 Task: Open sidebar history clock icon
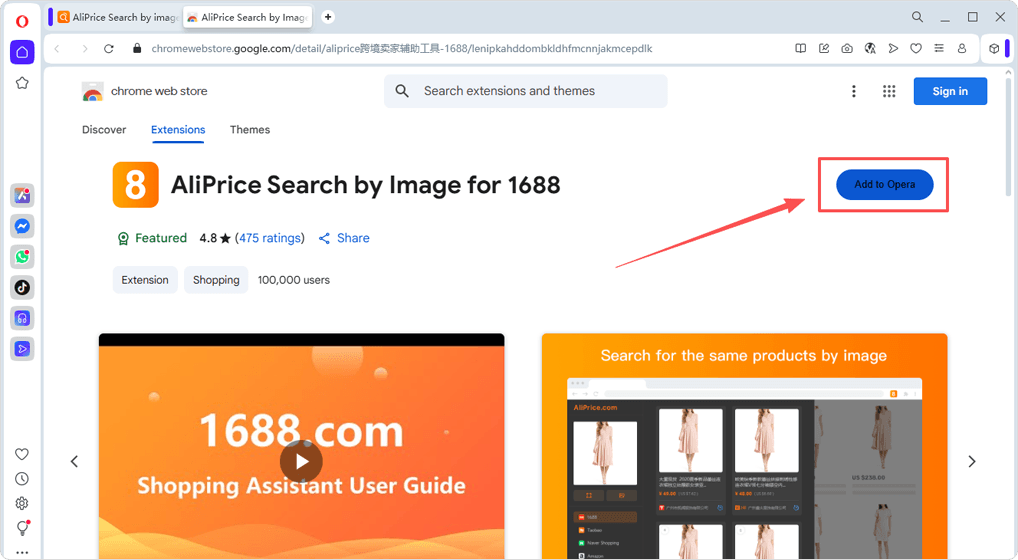22,479
